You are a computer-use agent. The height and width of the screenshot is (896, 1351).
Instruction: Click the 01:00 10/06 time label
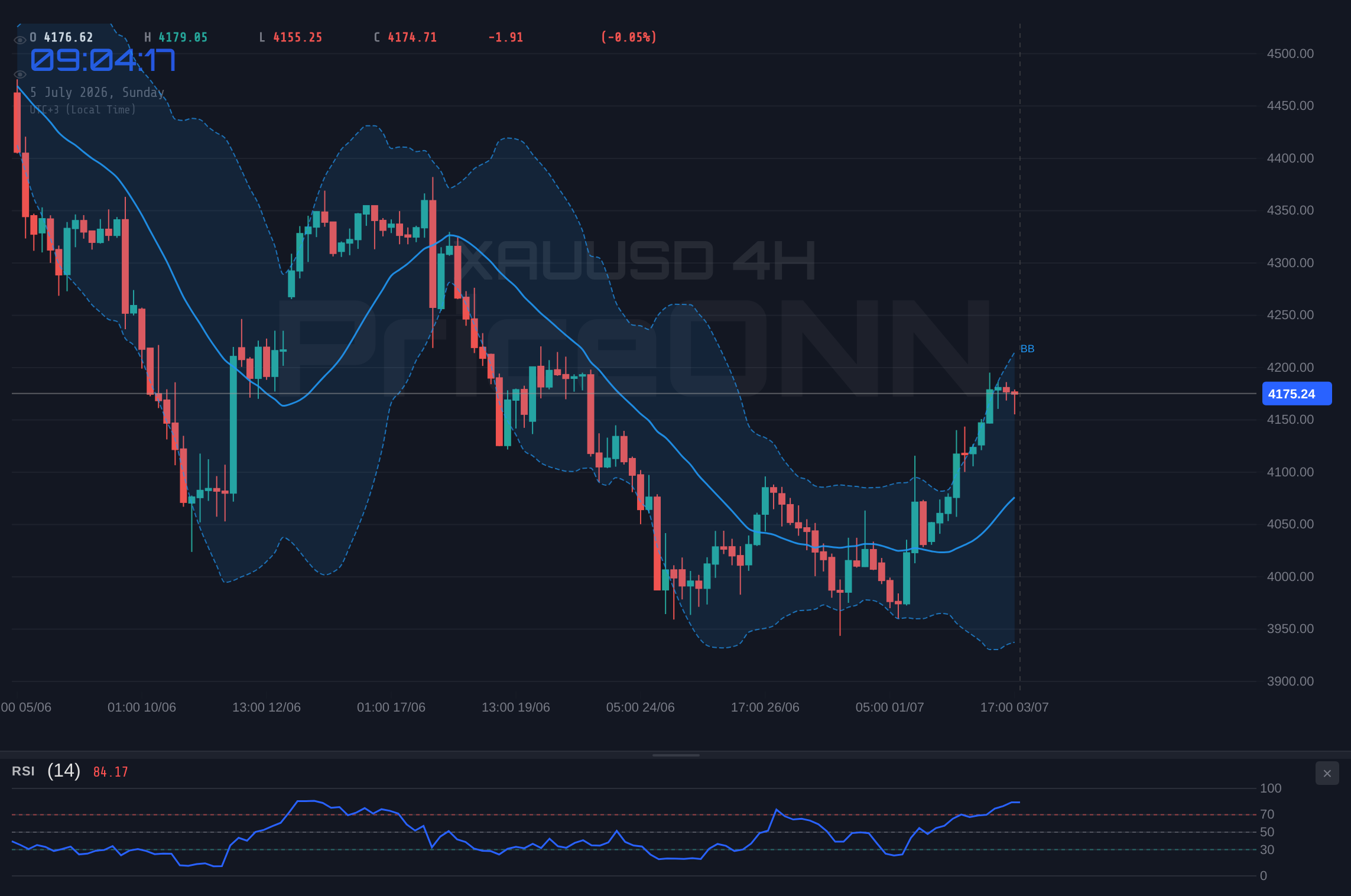142,707
